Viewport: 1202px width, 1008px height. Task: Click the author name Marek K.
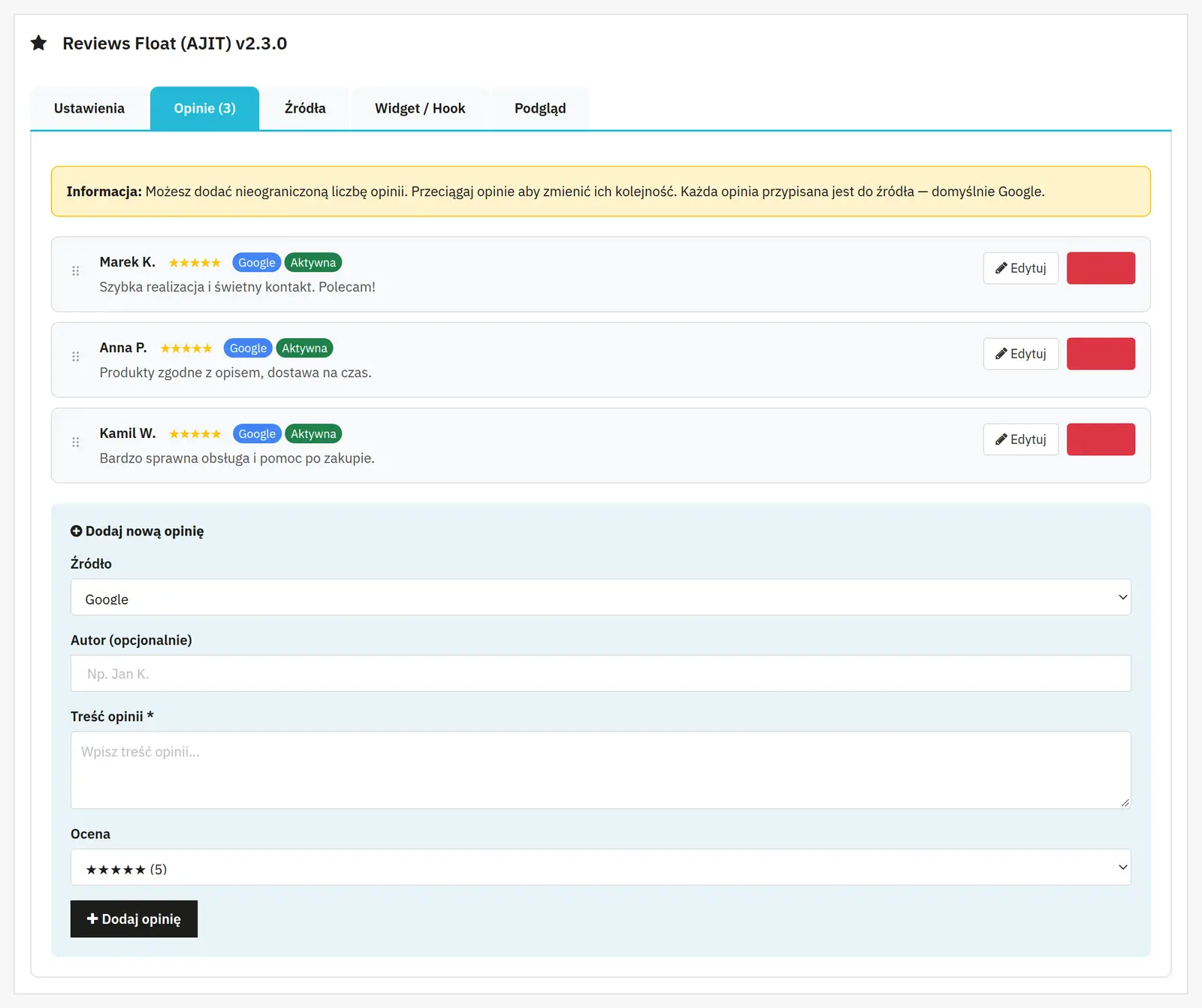[128, 262]
